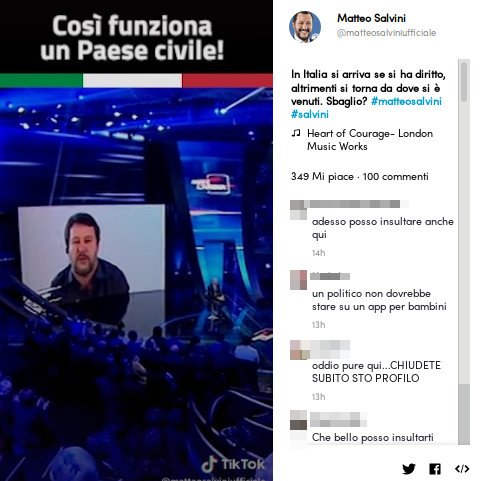Click the 'CHIUDETE SUBITO STO PROFILO' comment
The height and width of the screenshot is (481, 484).
tap(376, 372)
